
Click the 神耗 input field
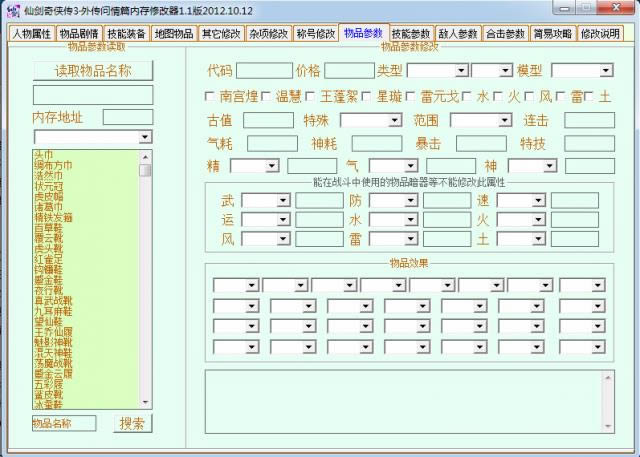coord(377,144)
